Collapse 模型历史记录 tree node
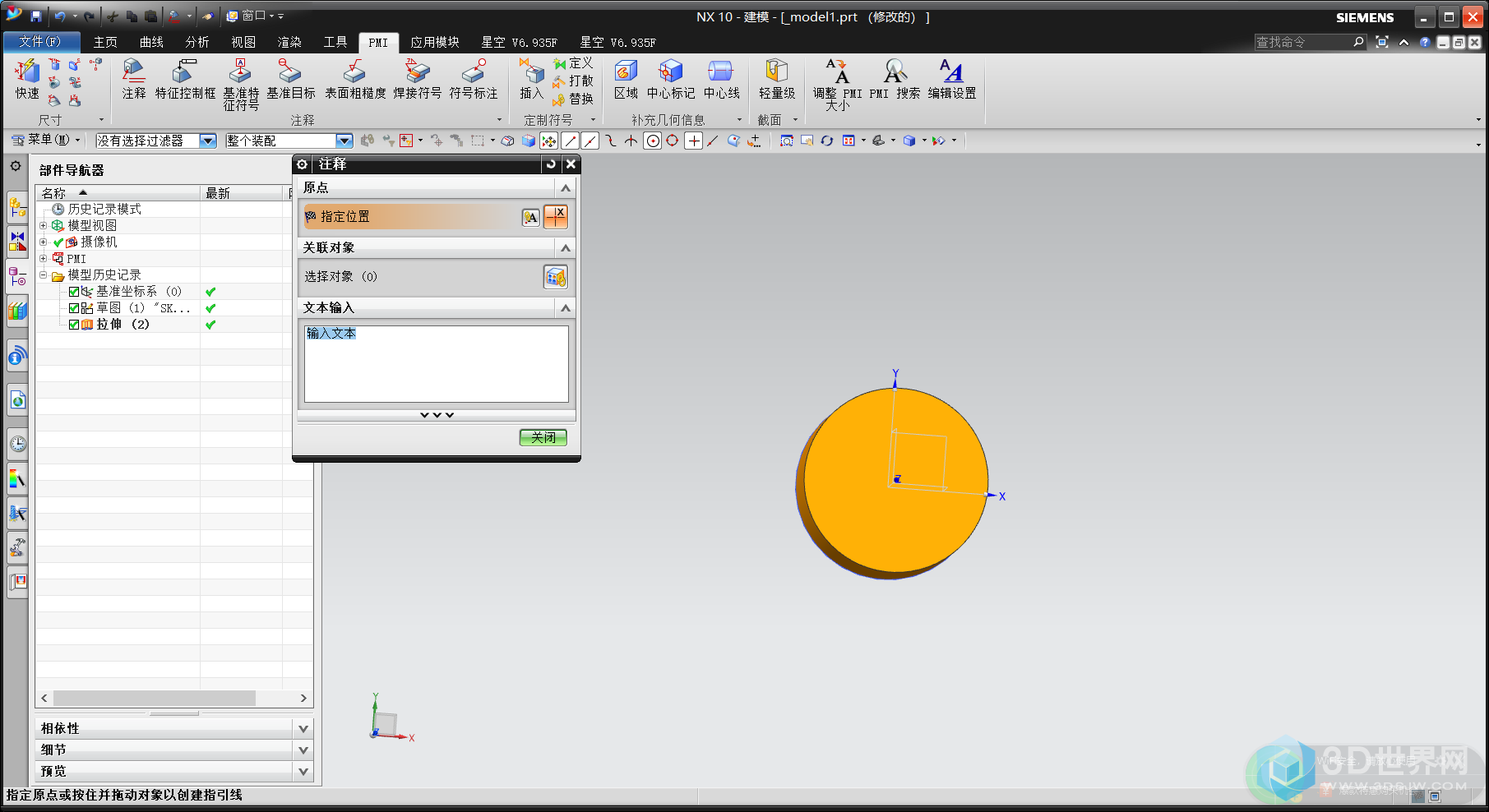 [44, 275]
